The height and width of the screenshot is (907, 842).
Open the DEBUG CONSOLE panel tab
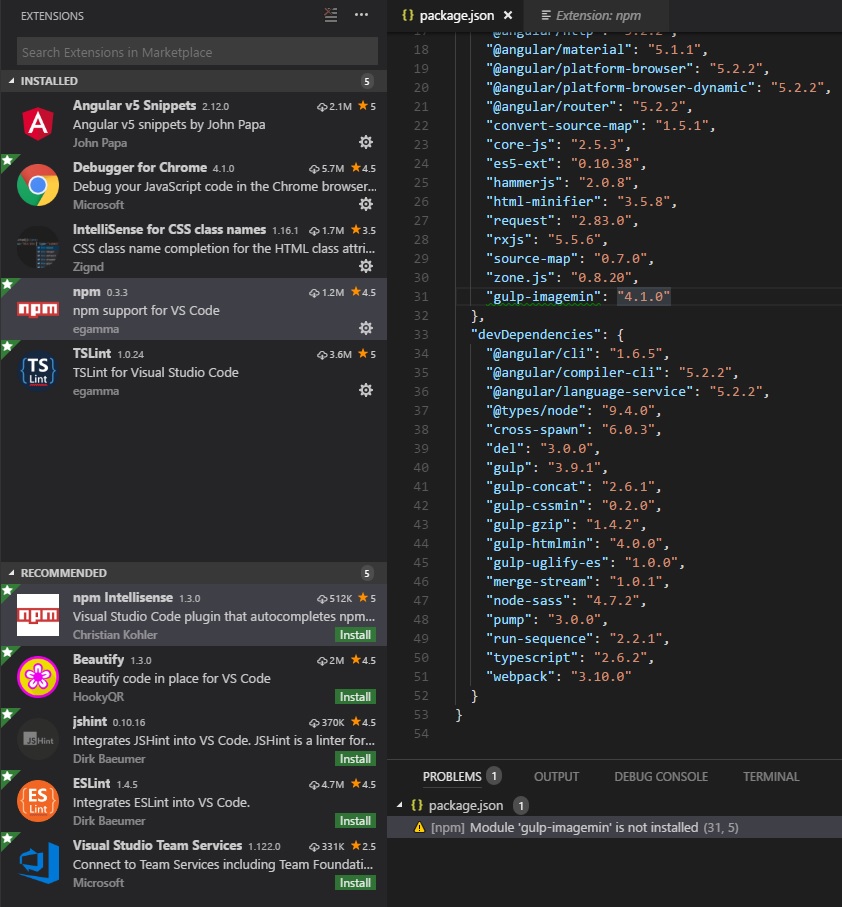[660, 776]
